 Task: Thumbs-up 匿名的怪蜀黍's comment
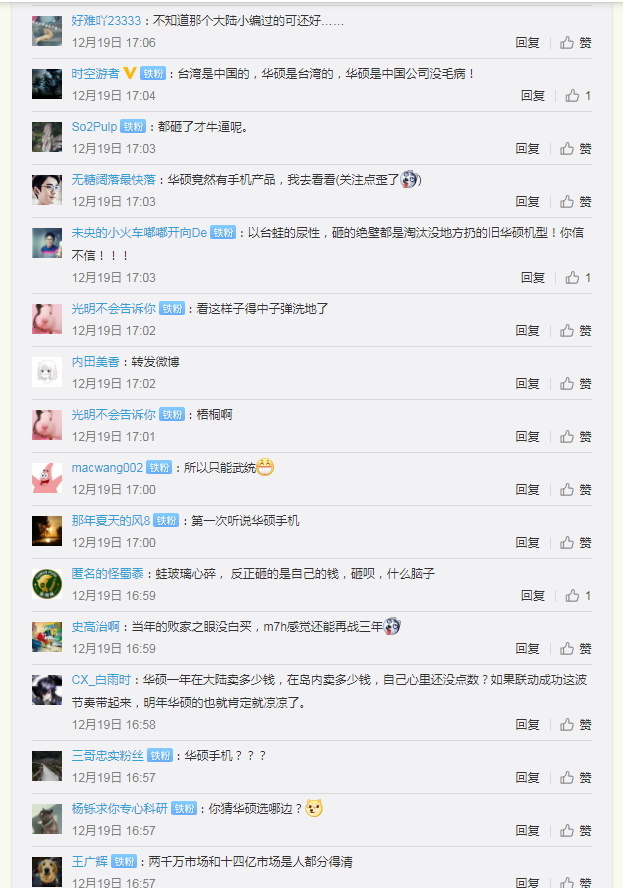click(x=578, y=596)
